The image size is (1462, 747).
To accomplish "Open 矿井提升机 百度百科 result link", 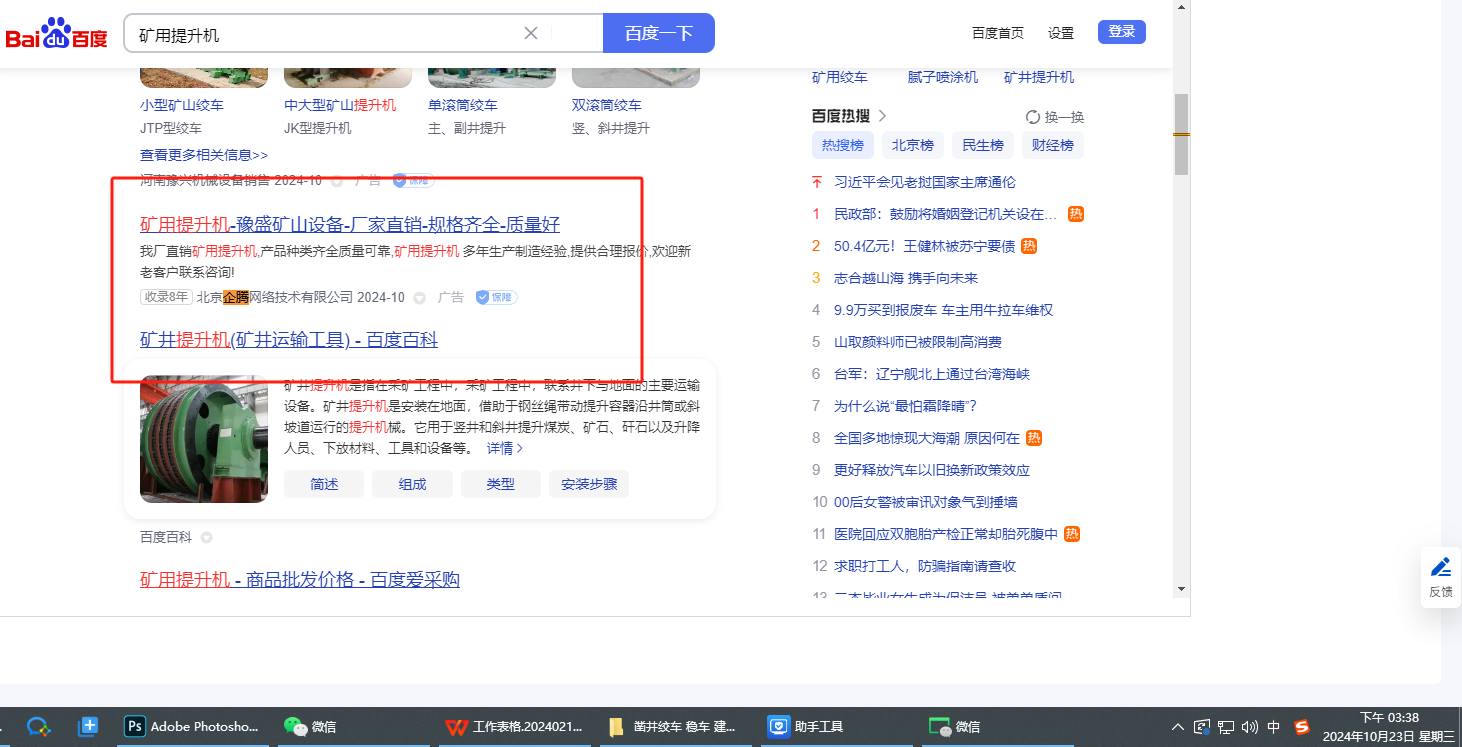I will (x=288, y=340).
